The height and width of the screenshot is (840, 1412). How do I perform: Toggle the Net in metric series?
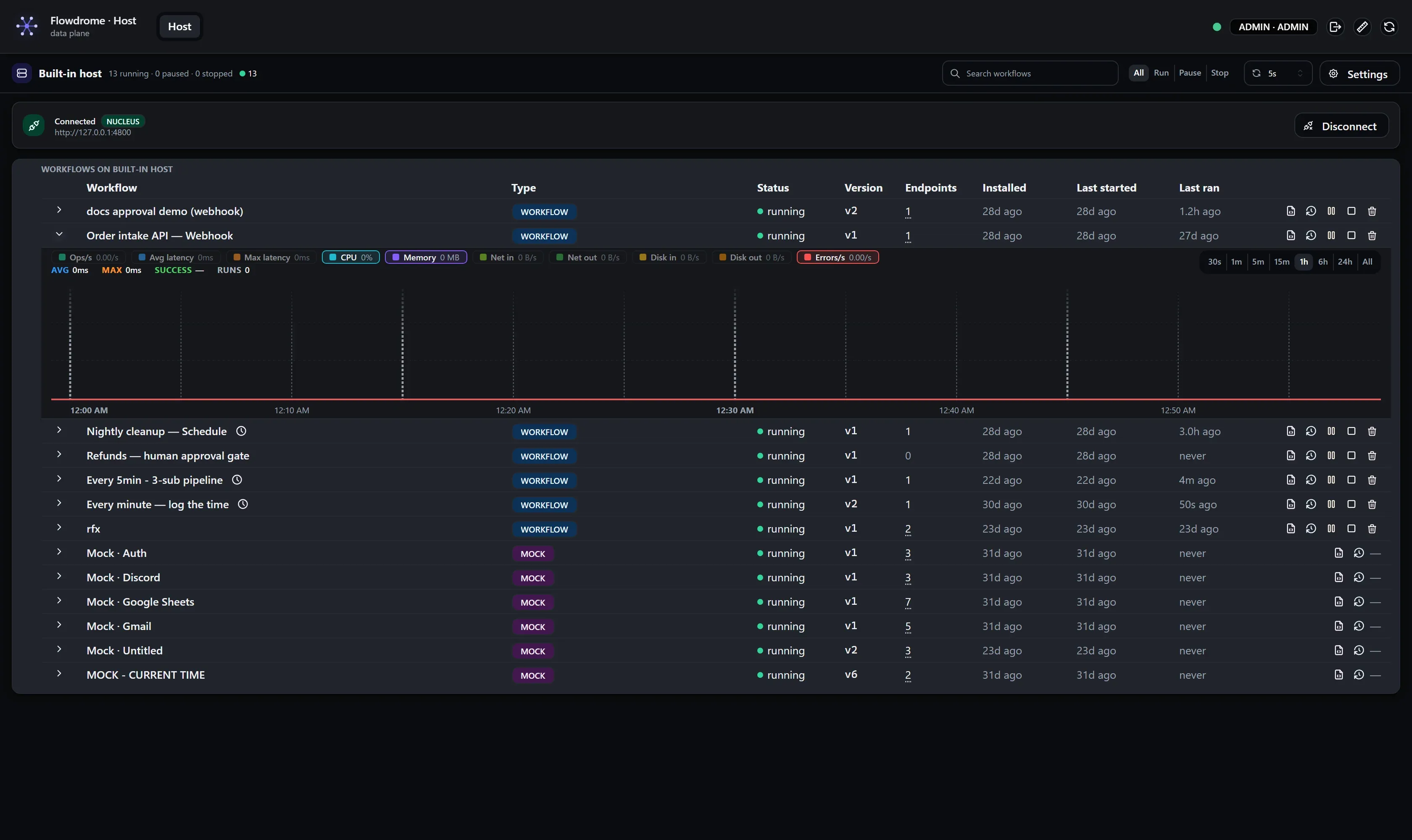508,257
